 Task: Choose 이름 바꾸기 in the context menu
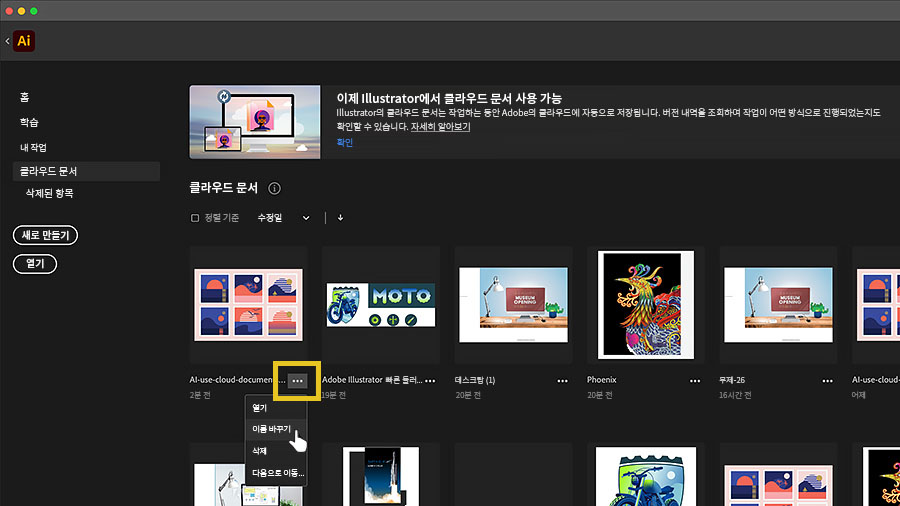276,429
